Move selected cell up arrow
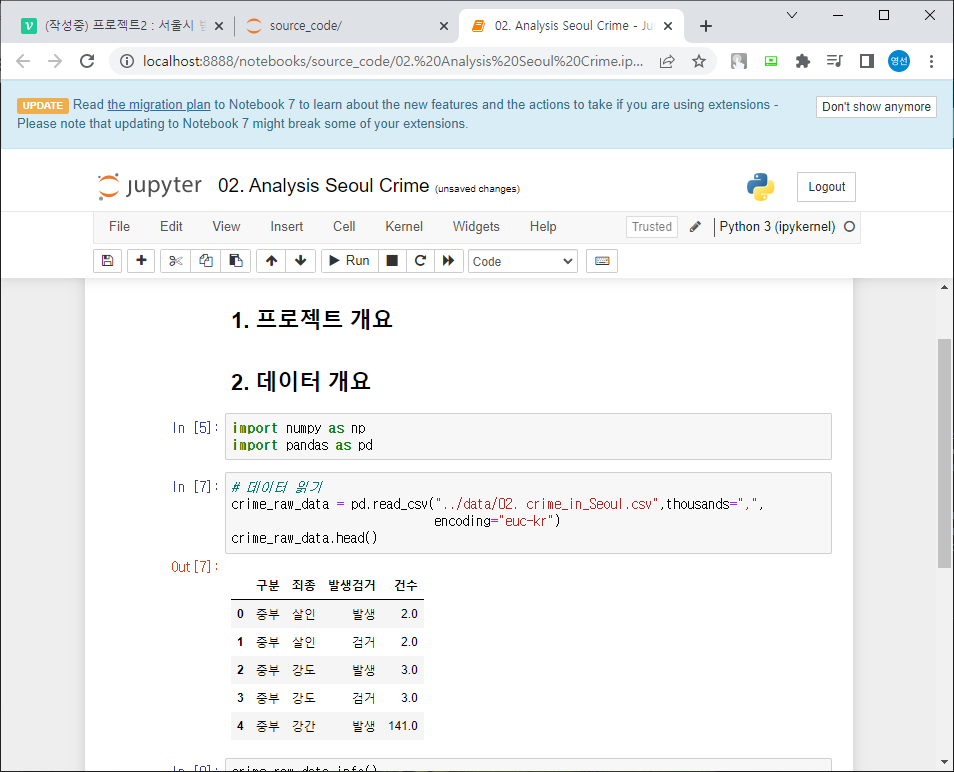 [x=271, y=261]
